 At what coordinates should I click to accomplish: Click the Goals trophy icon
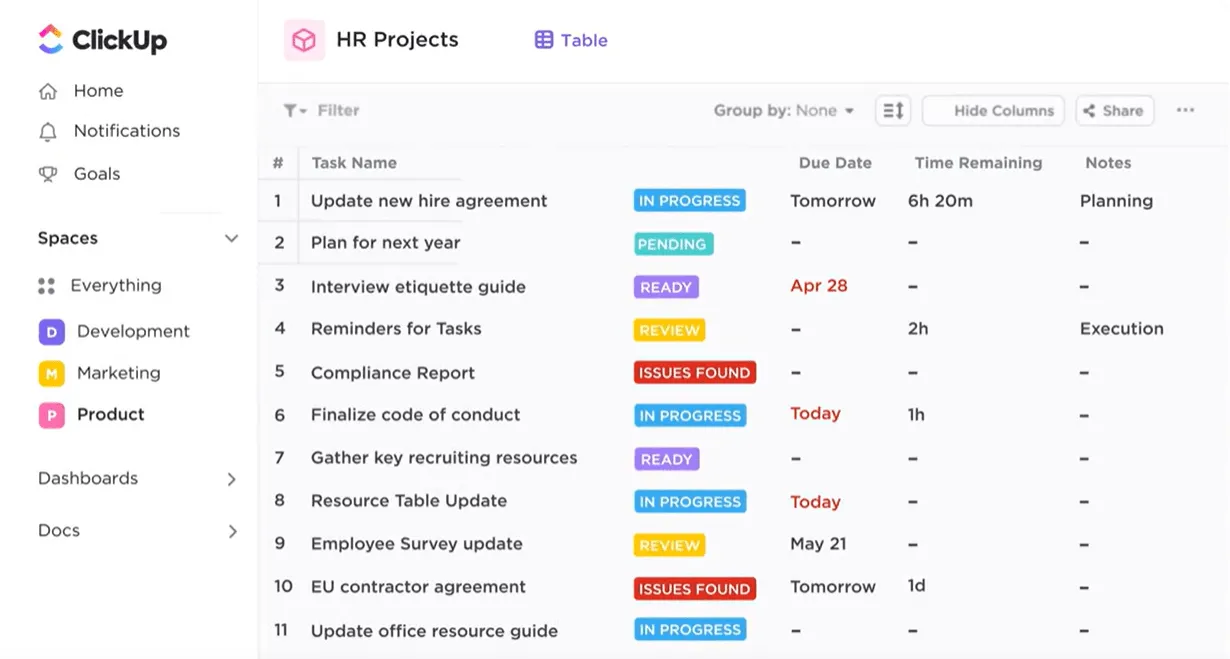pyautogui.click(x=47, y=174)
